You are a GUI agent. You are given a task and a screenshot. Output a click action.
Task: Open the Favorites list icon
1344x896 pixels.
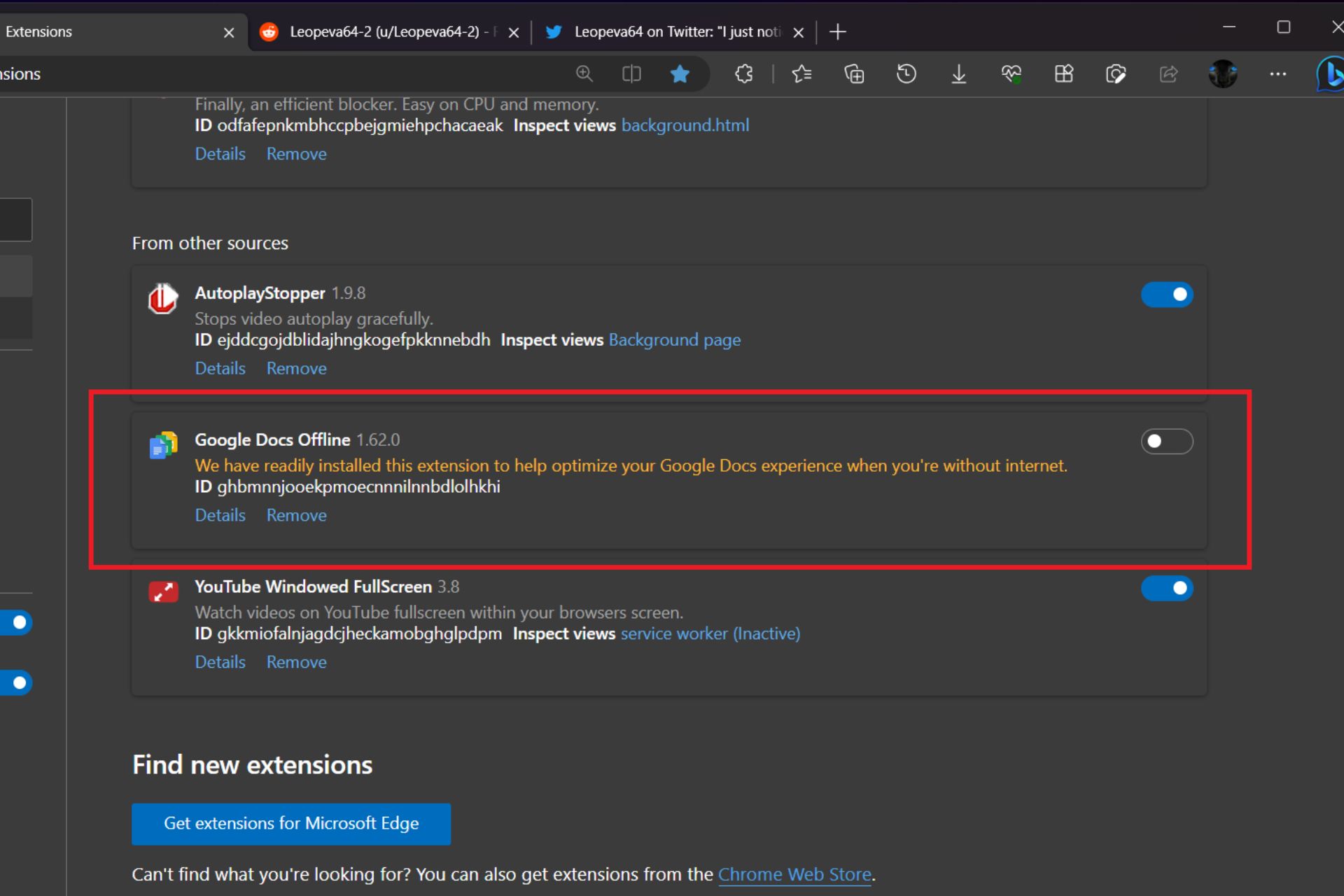click(801, 73)
